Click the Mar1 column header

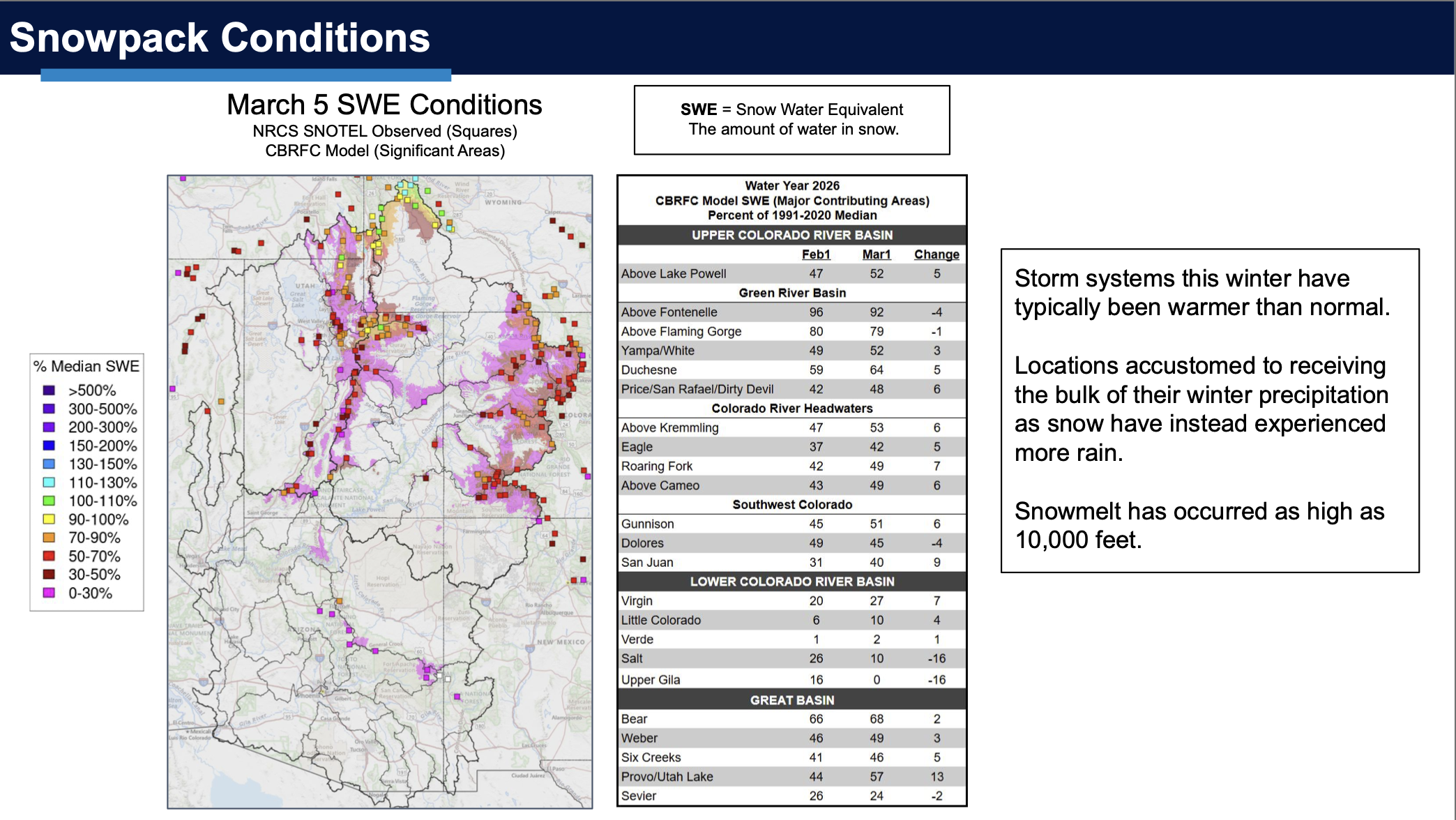click(876, 255)
